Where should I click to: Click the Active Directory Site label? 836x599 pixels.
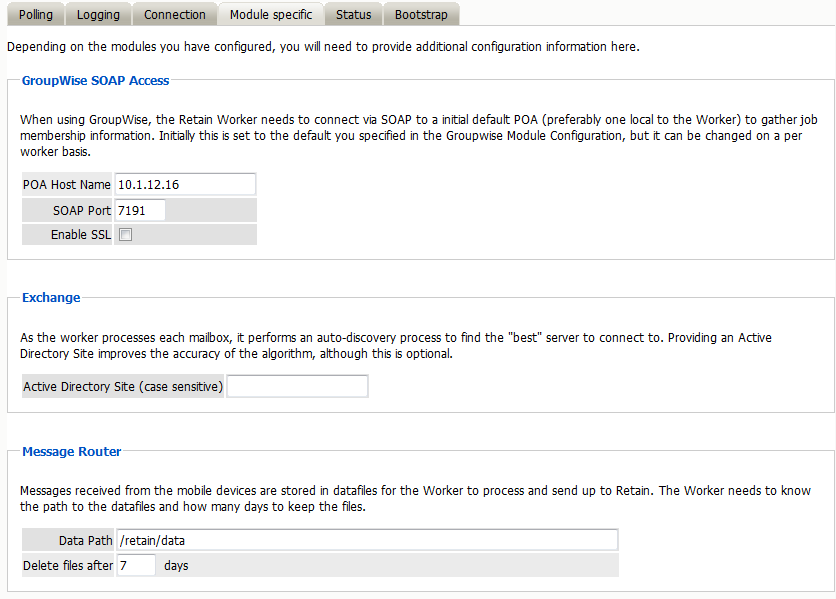pyautogui.click(x=123, y=386)
